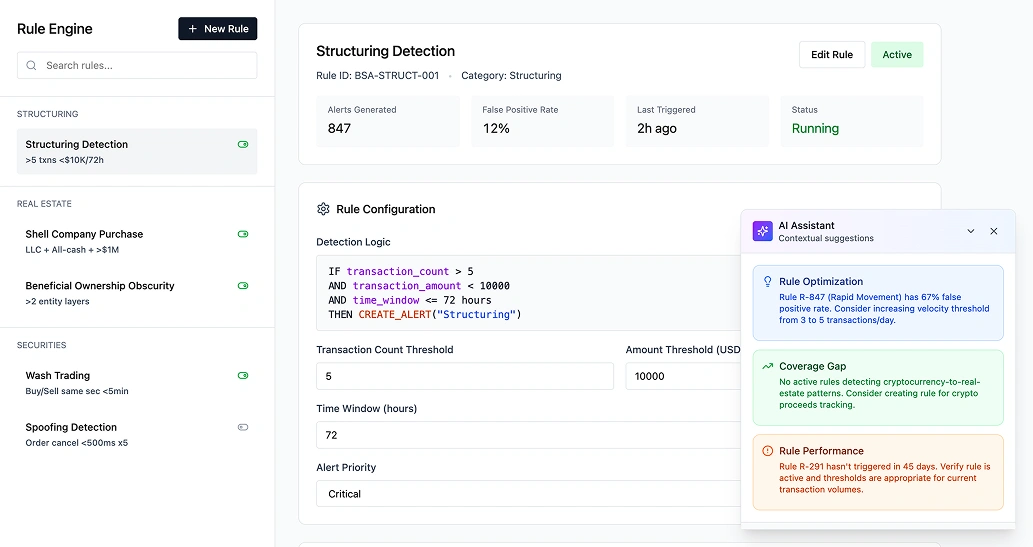Collapse the AI Assistant panel chevron
Screen dimensions: 1033x547
pos(970,231)
